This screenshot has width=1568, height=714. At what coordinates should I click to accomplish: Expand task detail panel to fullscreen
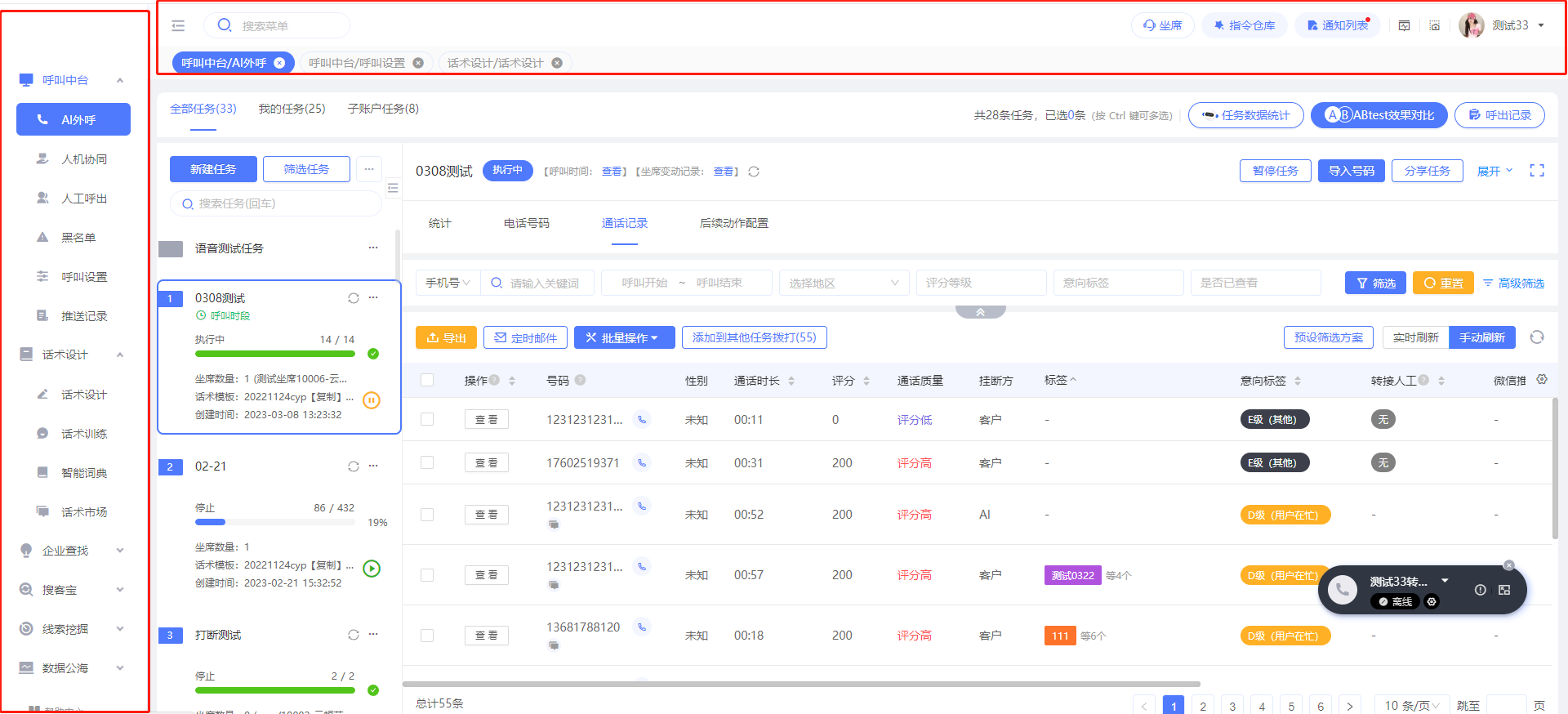coord(1537,171)
